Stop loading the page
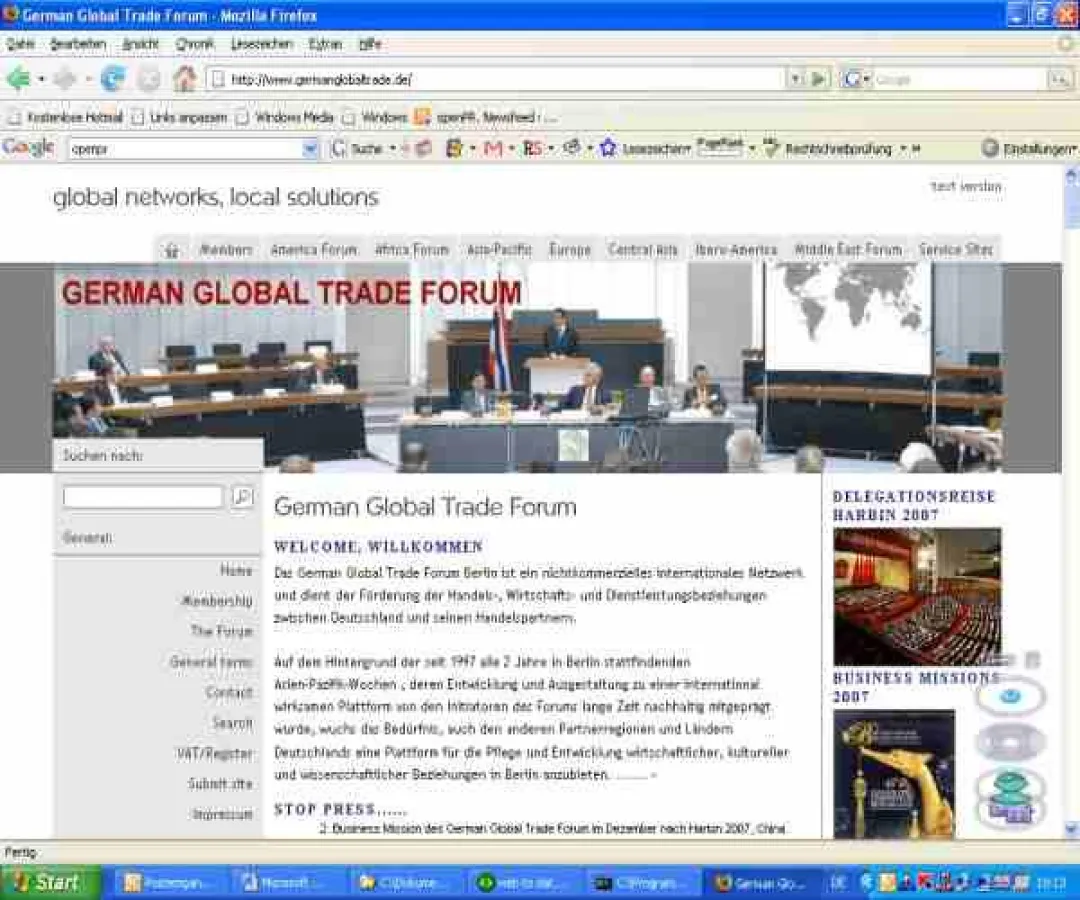This screenshot has width=1080, height=900. pos(150,78)
